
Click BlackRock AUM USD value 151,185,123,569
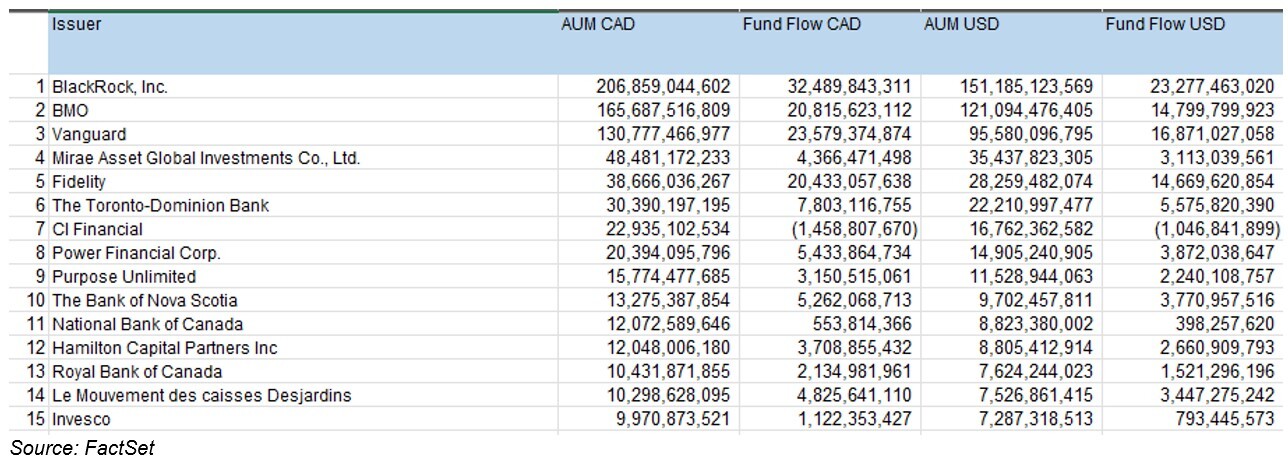coord(1025,87)
